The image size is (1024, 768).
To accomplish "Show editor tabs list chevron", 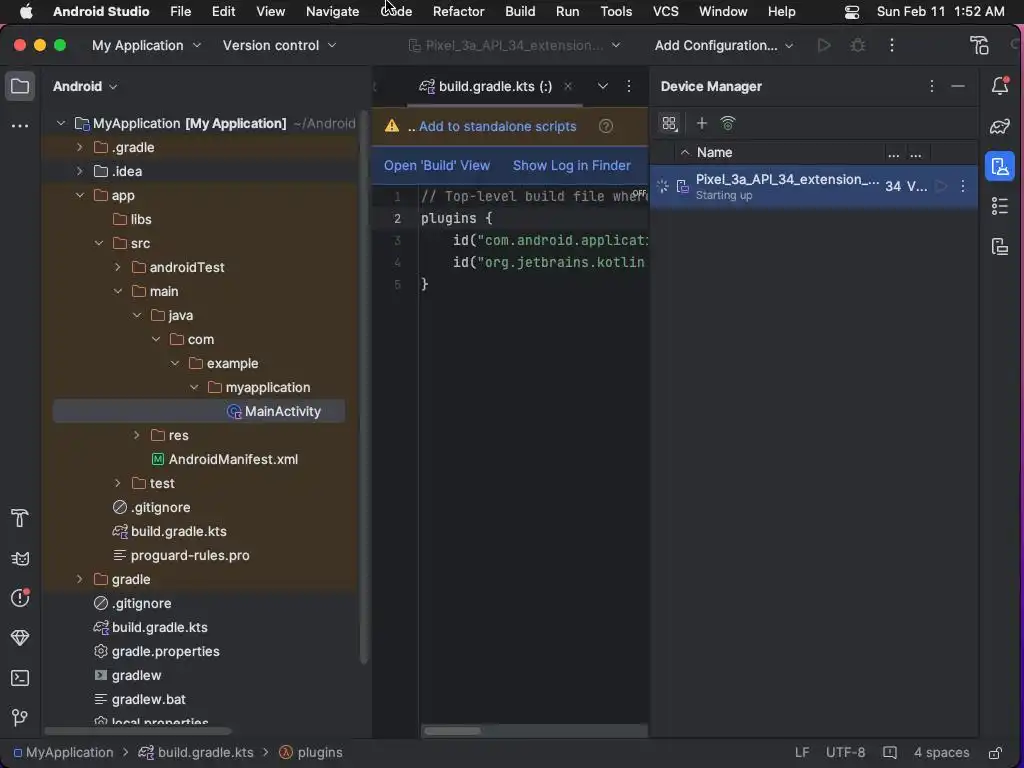I will 602,86.
